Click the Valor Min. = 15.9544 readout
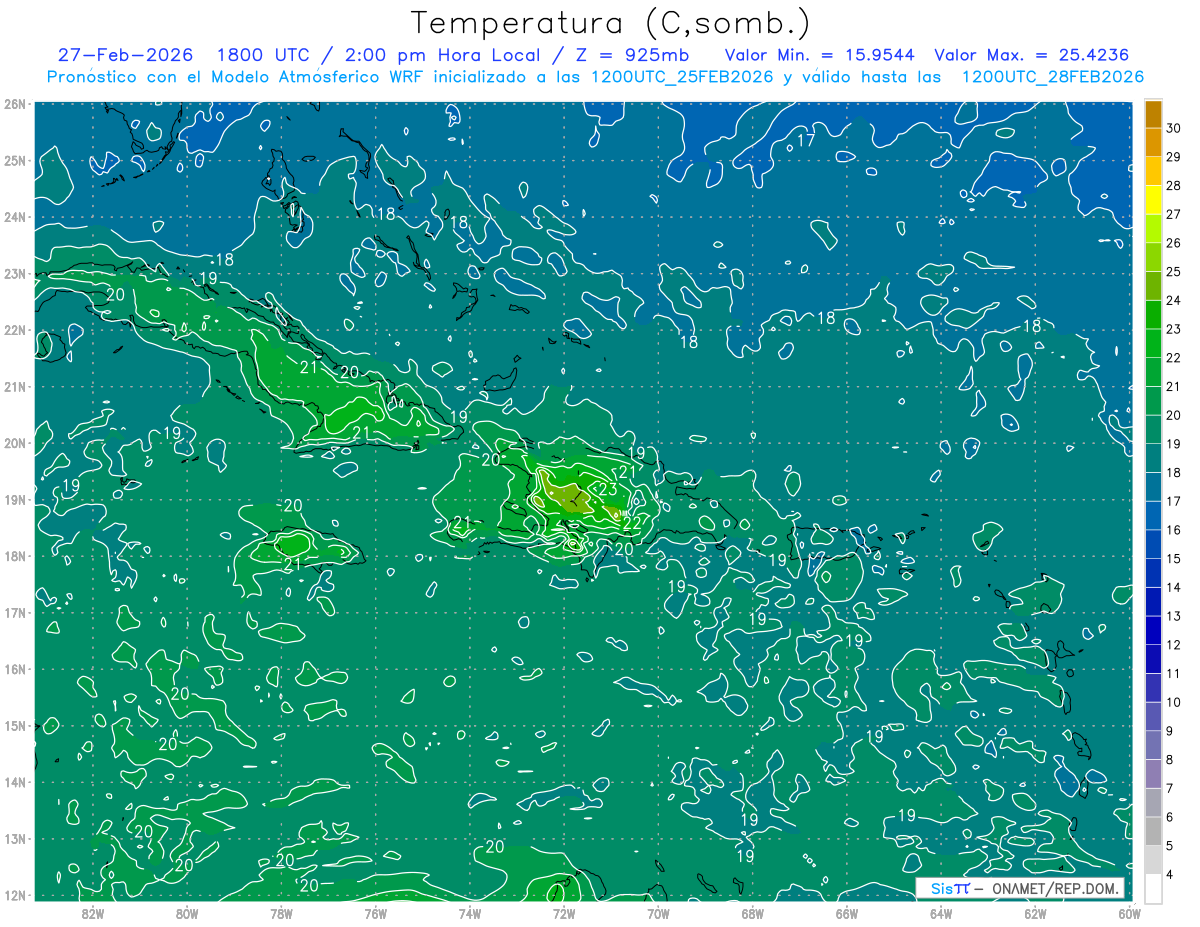Screen dimensions: 1200x927 pos(819,55)
